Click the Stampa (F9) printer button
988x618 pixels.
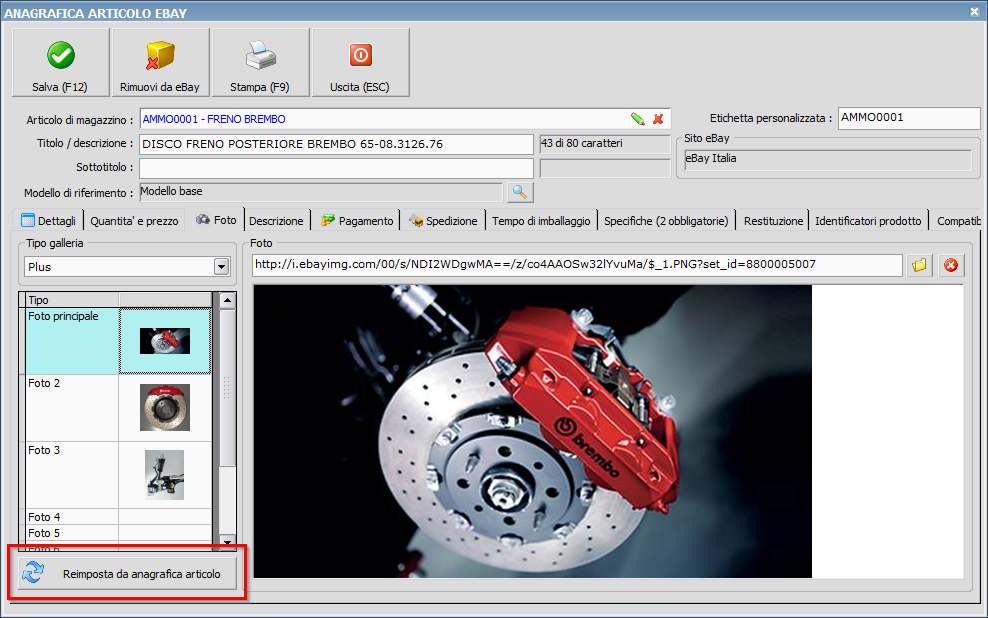point(260,62)
